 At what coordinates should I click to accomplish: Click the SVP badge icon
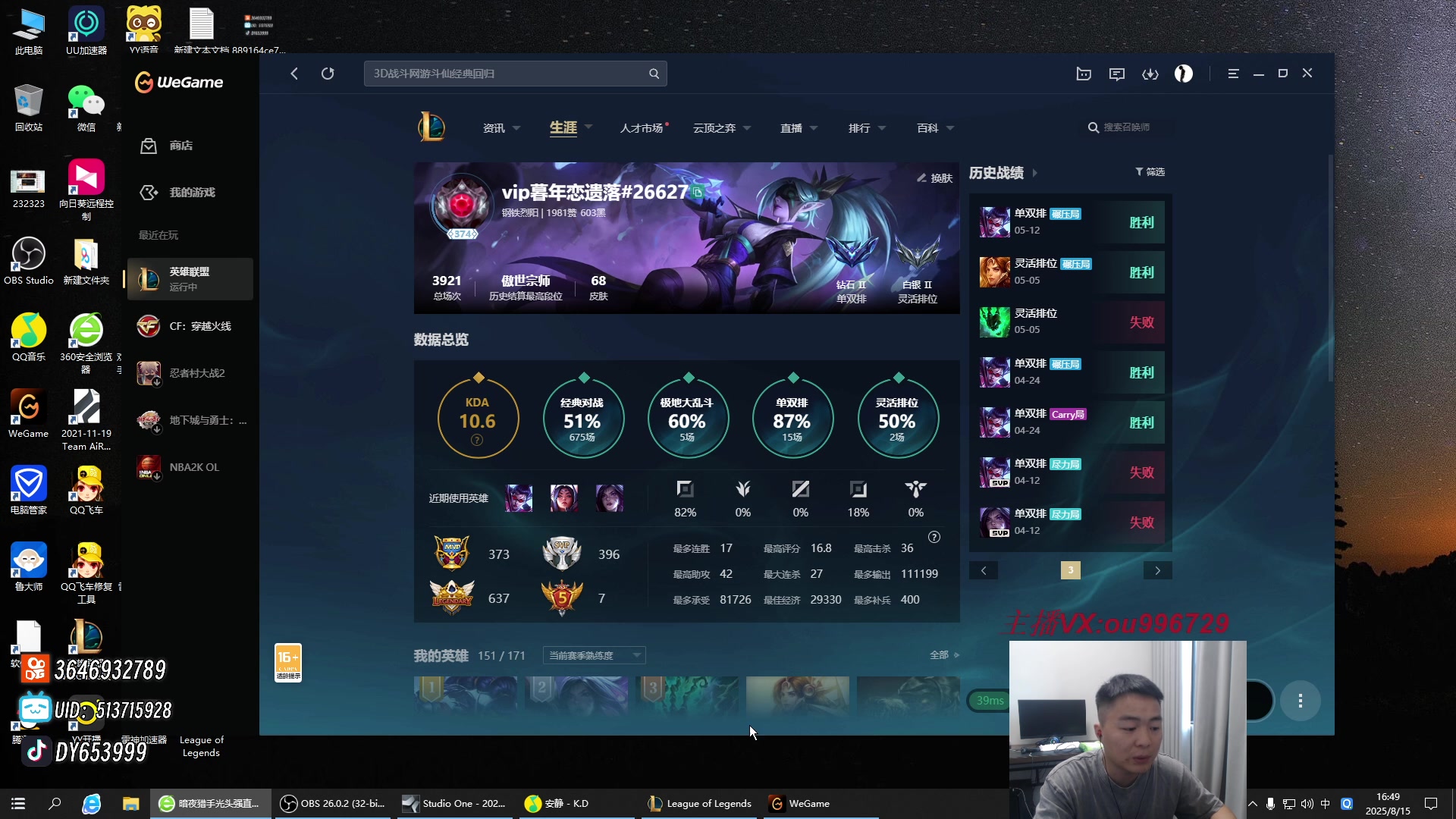562,553
